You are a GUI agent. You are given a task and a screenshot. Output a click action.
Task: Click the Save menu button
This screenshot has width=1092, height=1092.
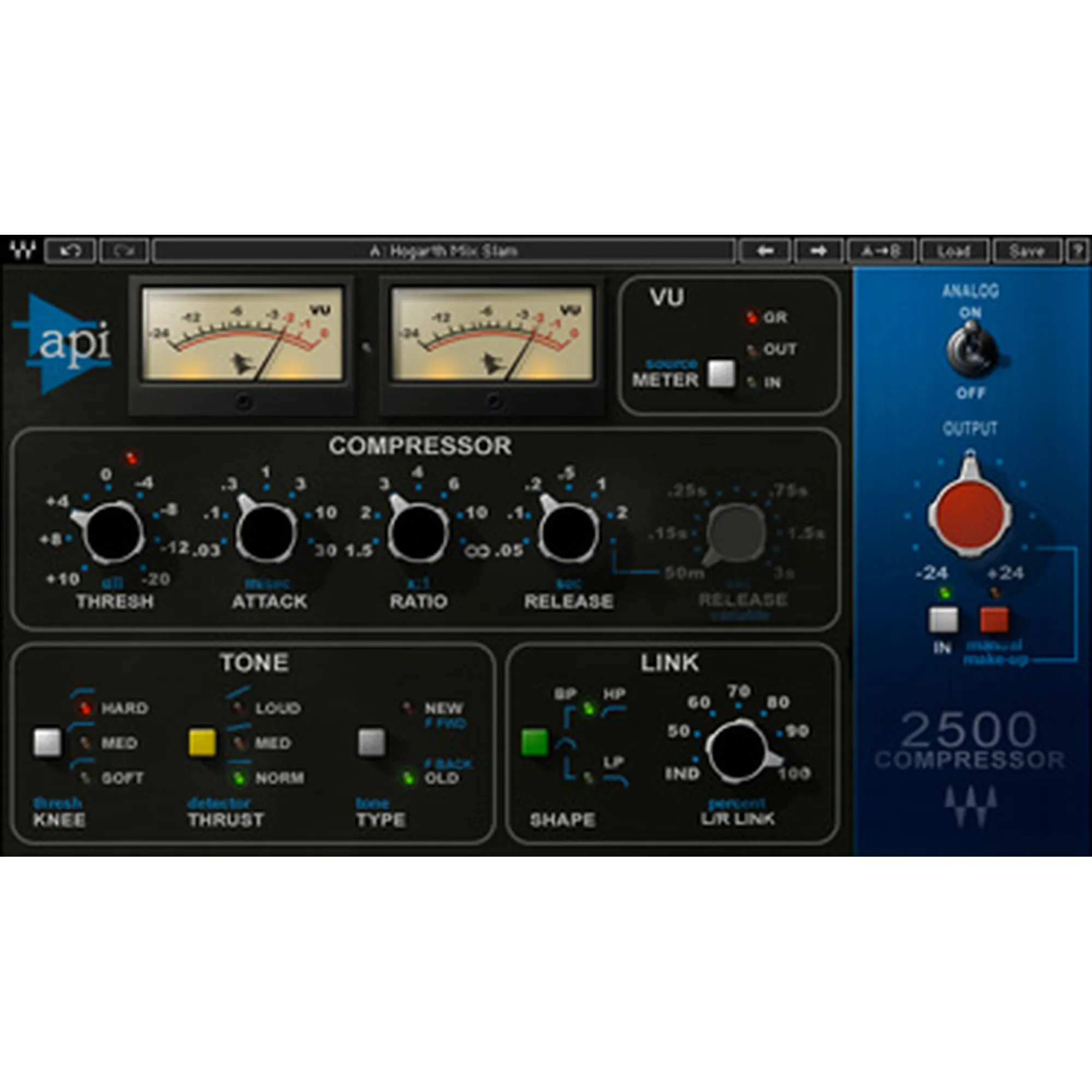[1027, 251]
